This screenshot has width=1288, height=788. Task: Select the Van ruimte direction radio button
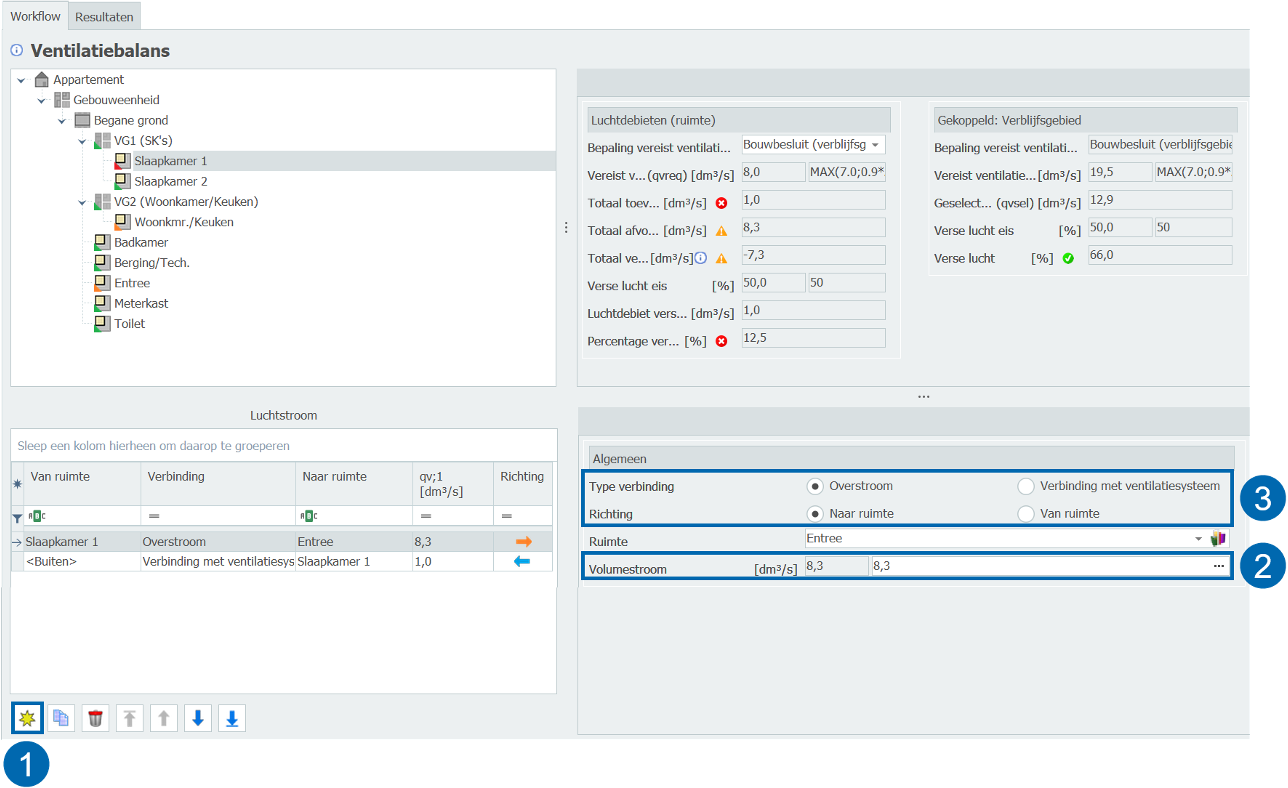[x=1025, y=513]
